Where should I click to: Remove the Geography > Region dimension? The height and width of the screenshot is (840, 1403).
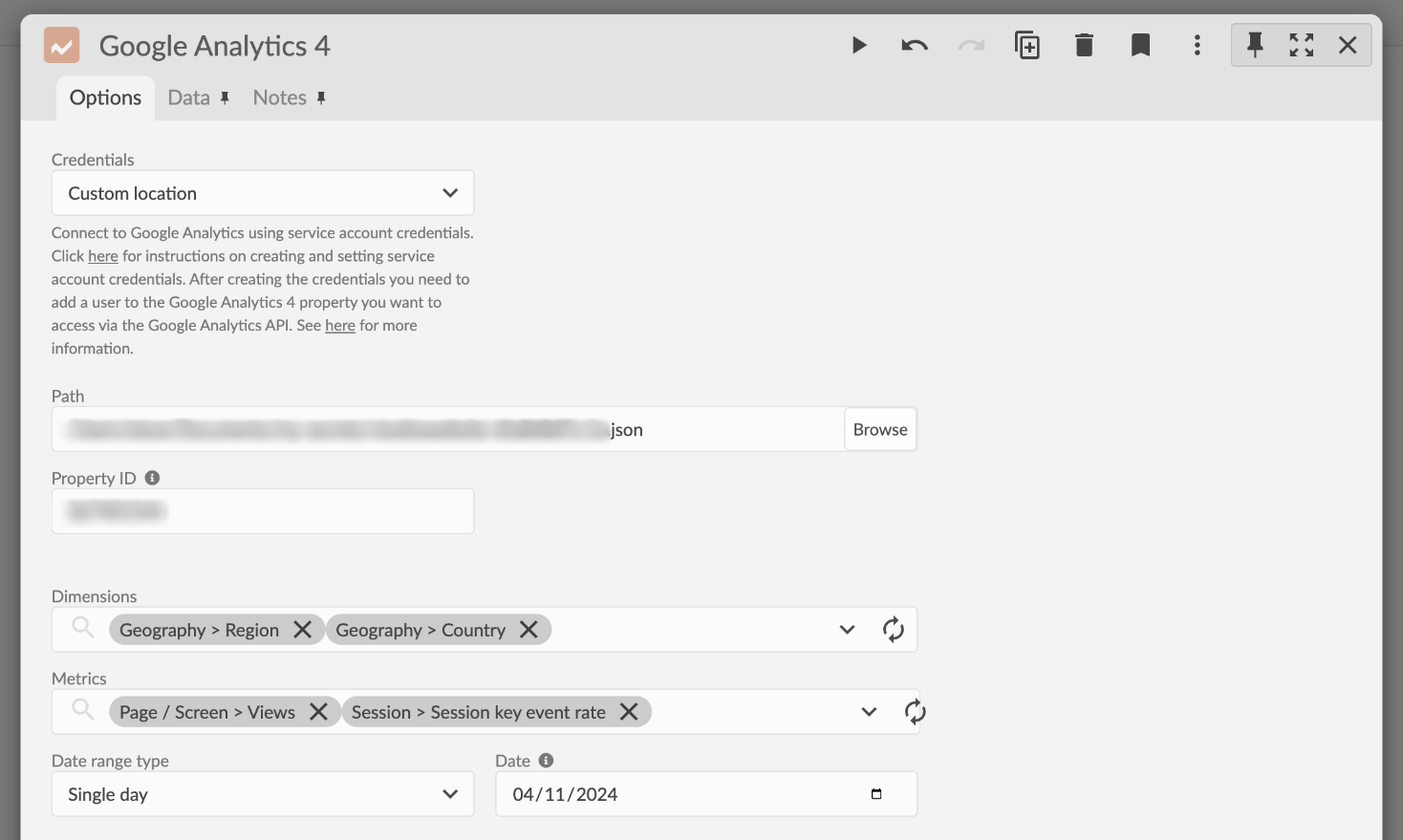pyautogui.click(x=302, y=630)
